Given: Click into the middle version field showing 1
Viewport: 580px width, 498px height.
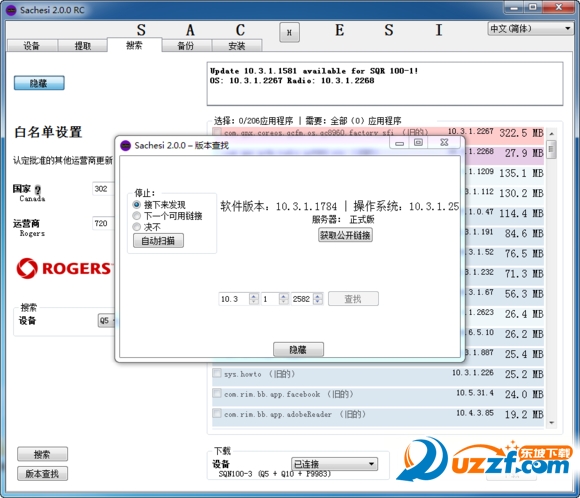Looking at the screenshot, I should pos(270,299).
